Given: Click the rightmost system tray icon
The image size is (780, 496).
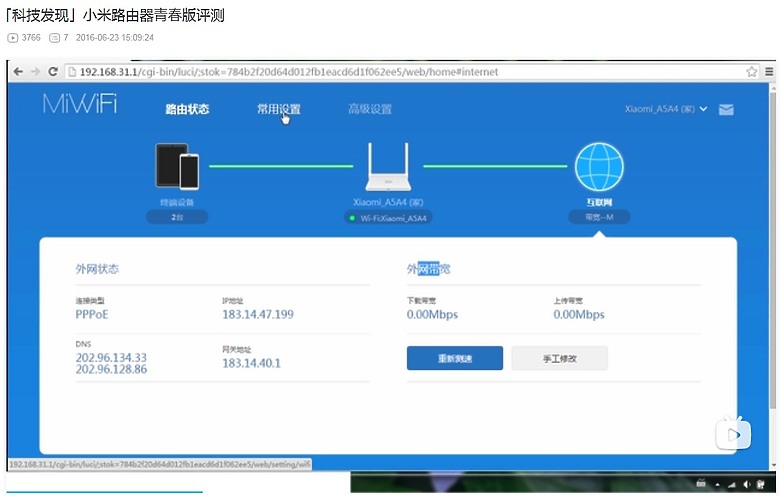Looking at the screenshot, I should tap(760, 484).
